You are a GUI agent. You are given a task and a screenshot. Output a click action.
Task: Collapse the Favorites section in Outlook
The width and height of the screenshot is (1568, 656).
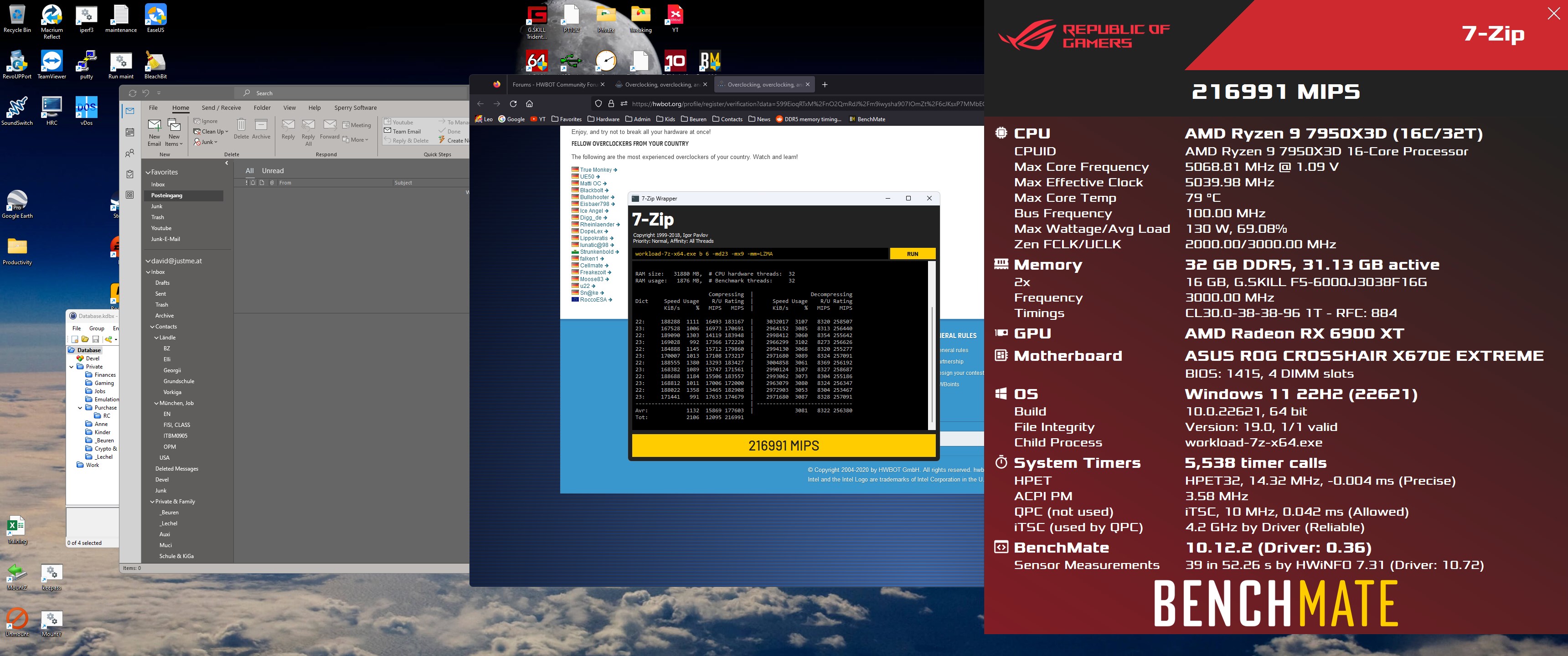[148, 172]
